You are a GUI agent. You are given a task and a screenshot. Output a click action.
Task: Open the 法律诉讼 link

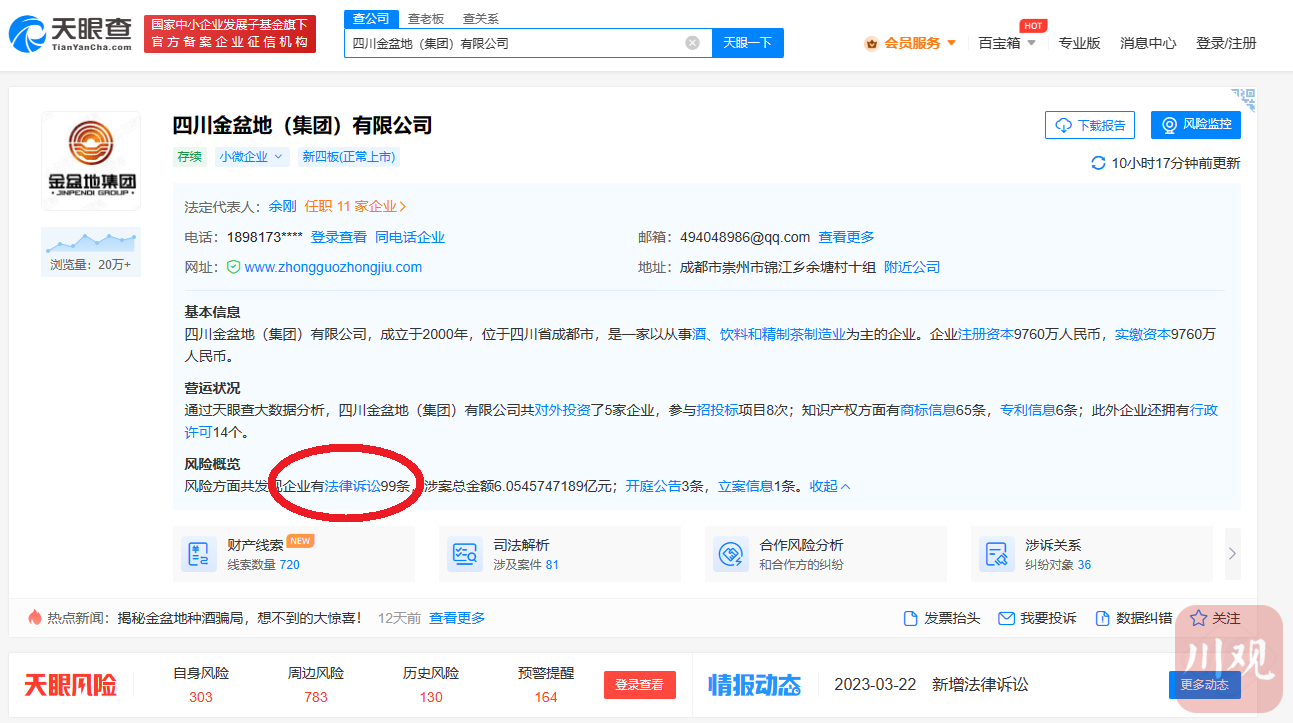point(352,486)
